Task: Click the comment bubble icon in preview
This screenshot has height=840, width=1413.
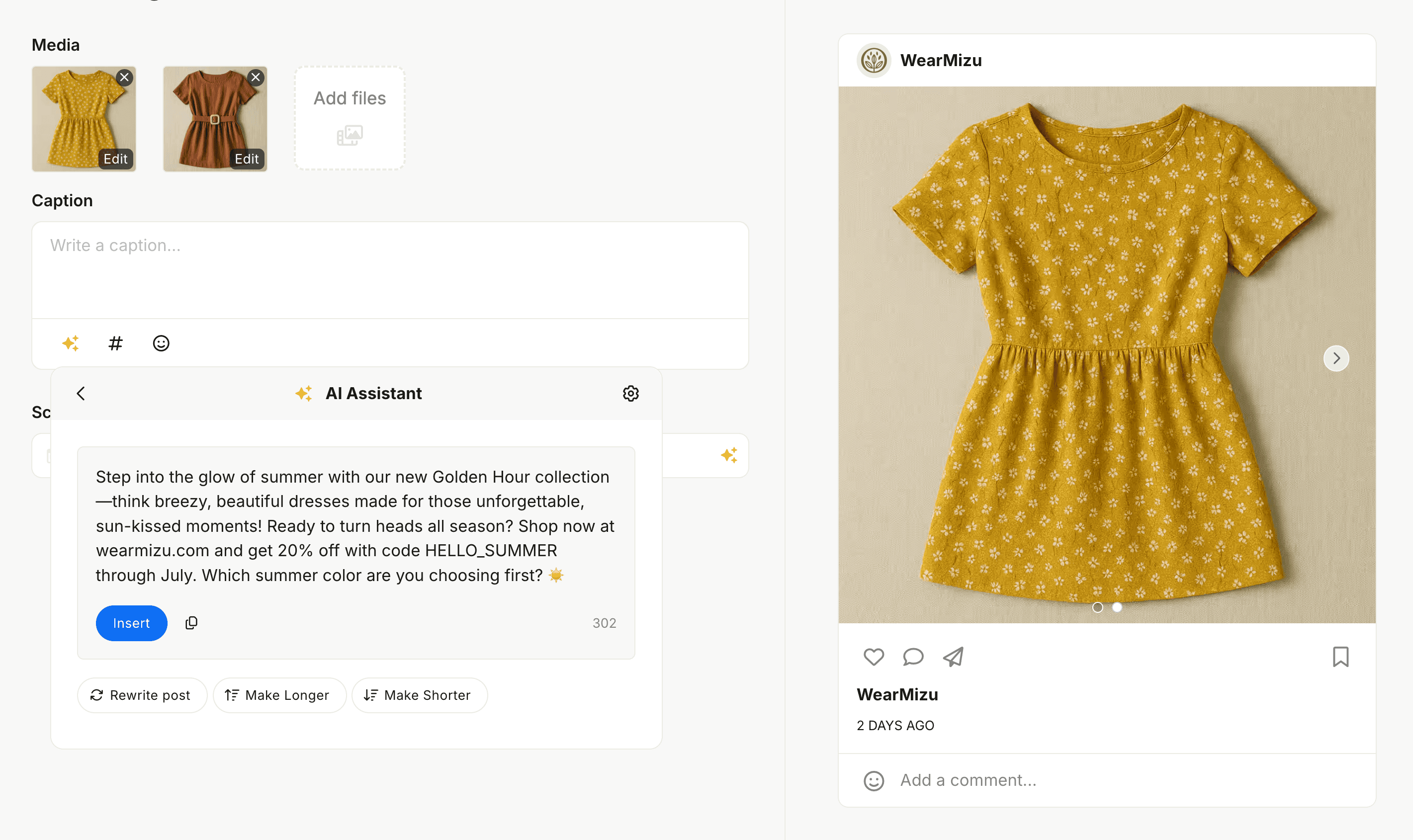Action: click(x=912, y=657)
